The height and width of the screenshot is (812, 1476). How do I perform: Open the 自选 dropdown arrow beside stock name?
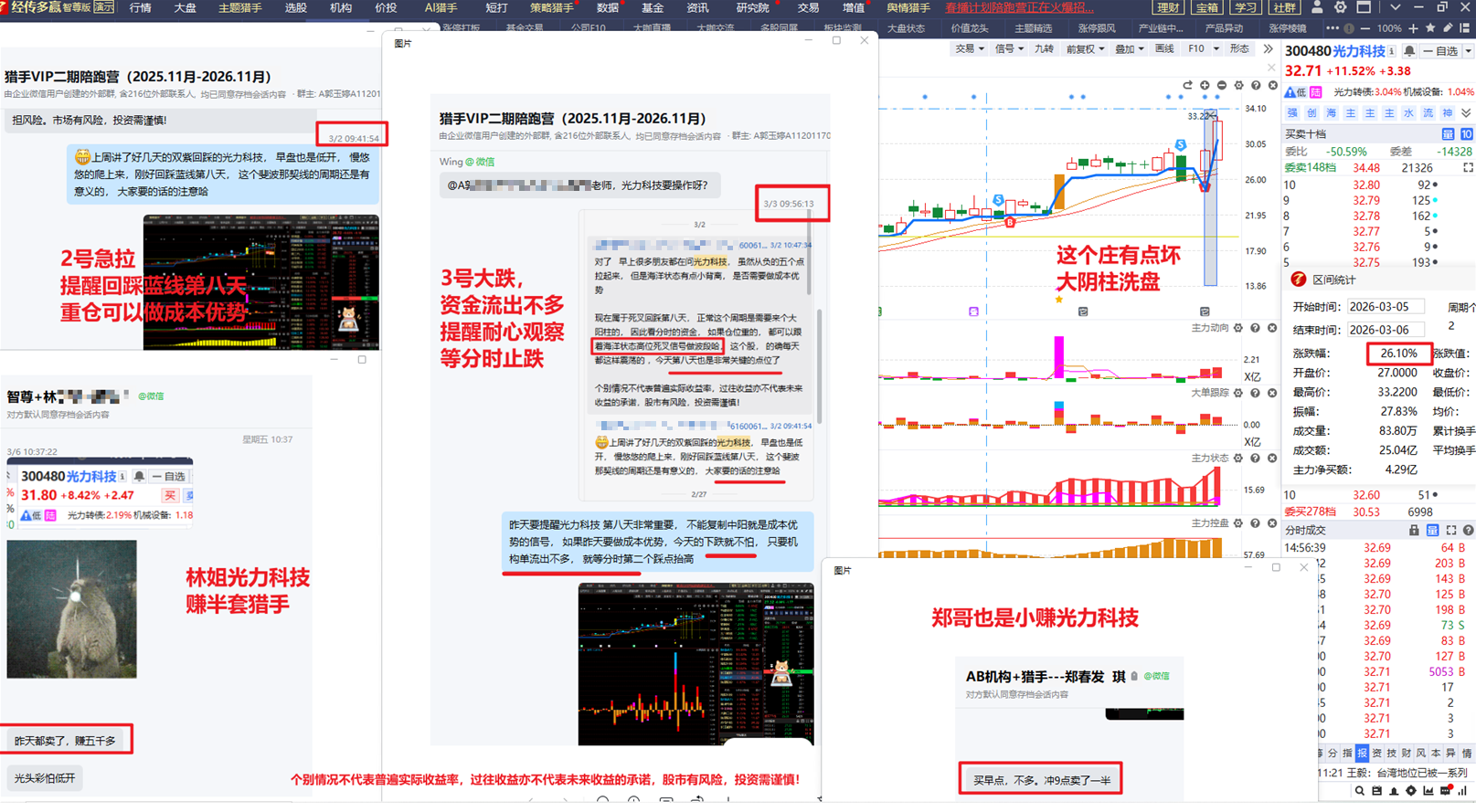pos(1467,52)
